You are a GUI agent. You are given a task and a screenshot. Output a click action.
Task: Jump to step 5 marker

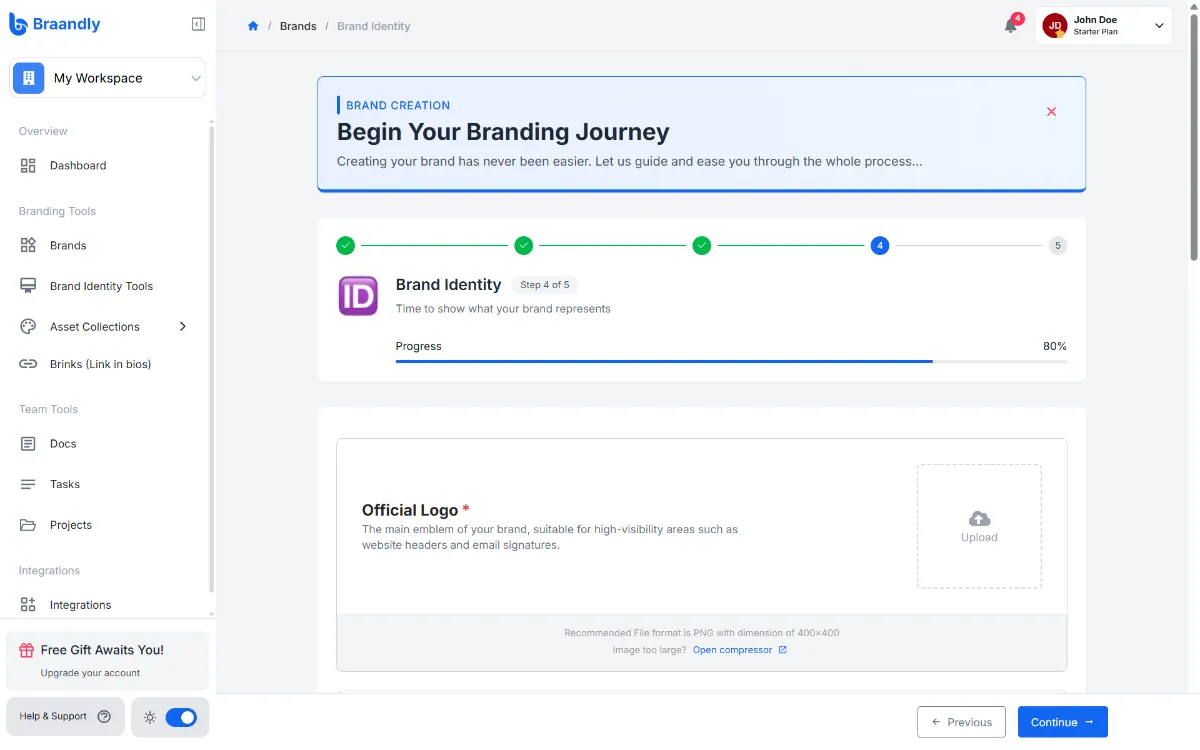pyautogui.click(x=1058, y=245)
